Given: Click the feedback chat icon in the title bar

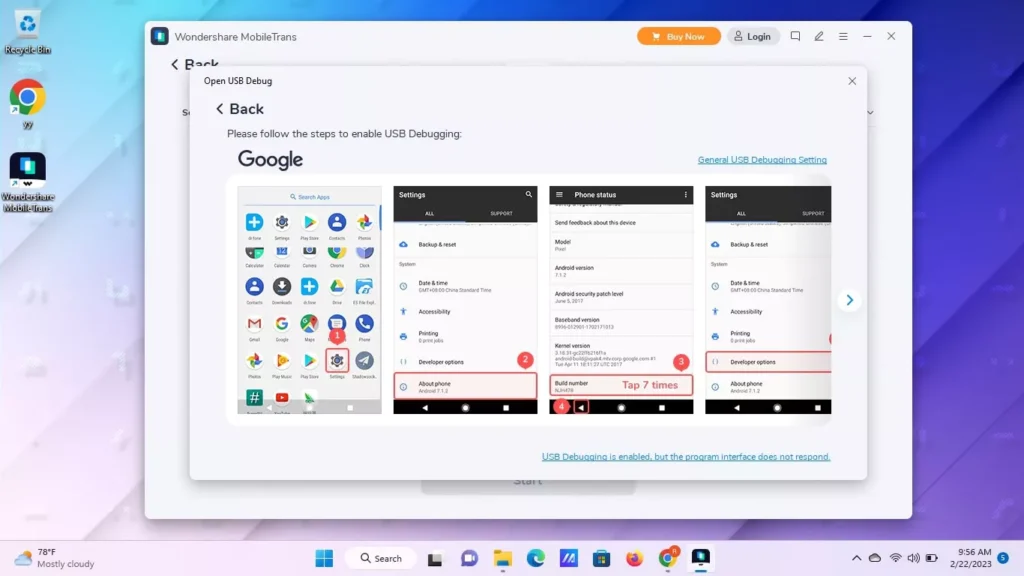Looking at the screenshot, I should pos(795,35).
